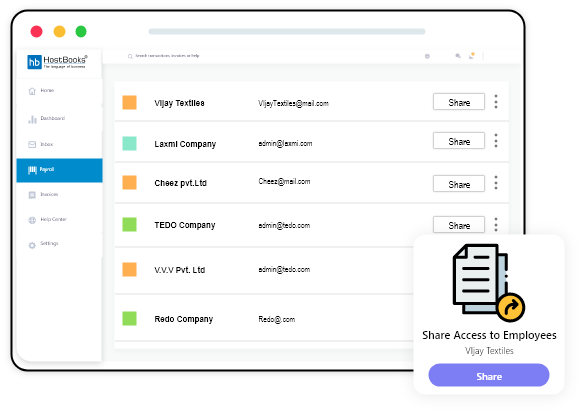587x418 pixels.
Task: Open Help Center globe icon
Action: (32, 220)
